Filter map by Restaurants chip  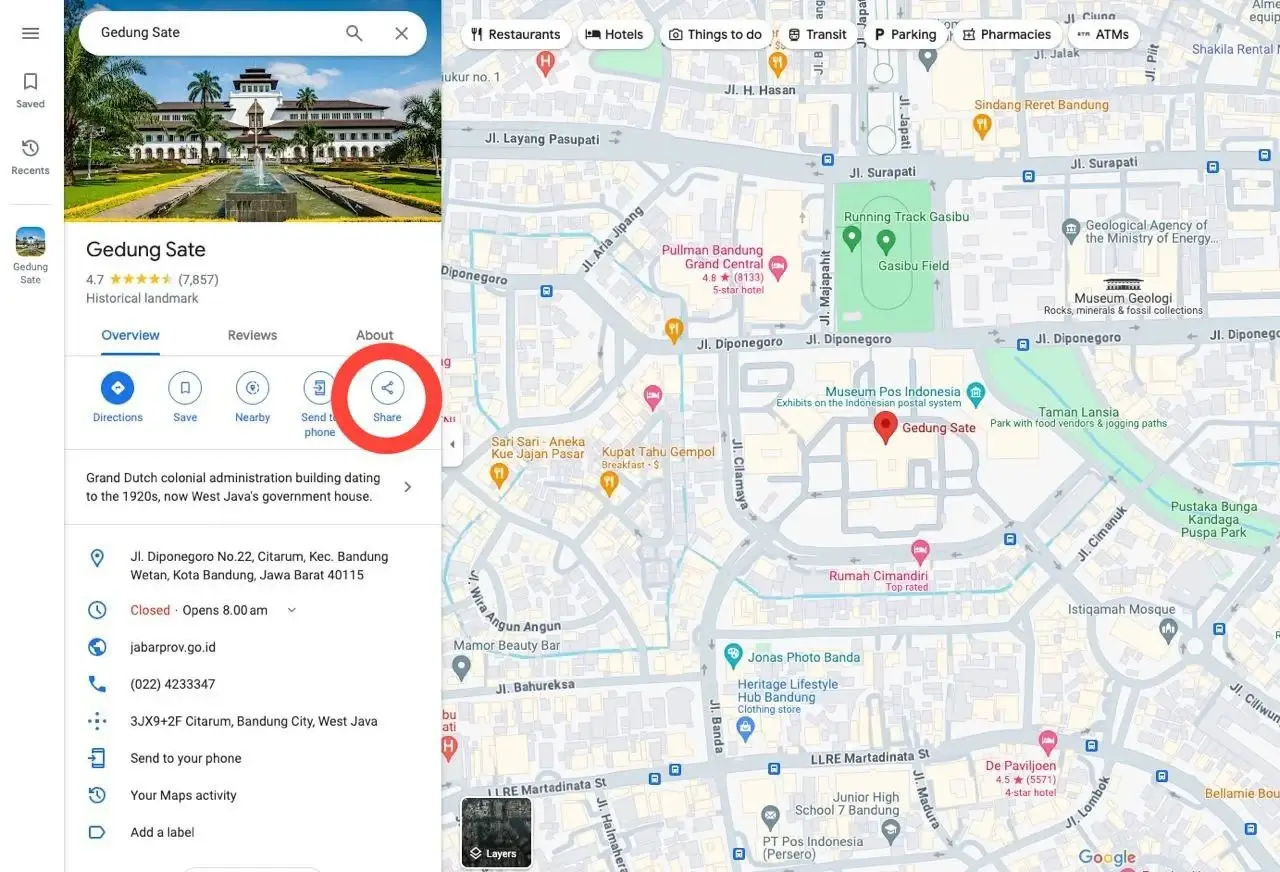click(x=515, y=34)
